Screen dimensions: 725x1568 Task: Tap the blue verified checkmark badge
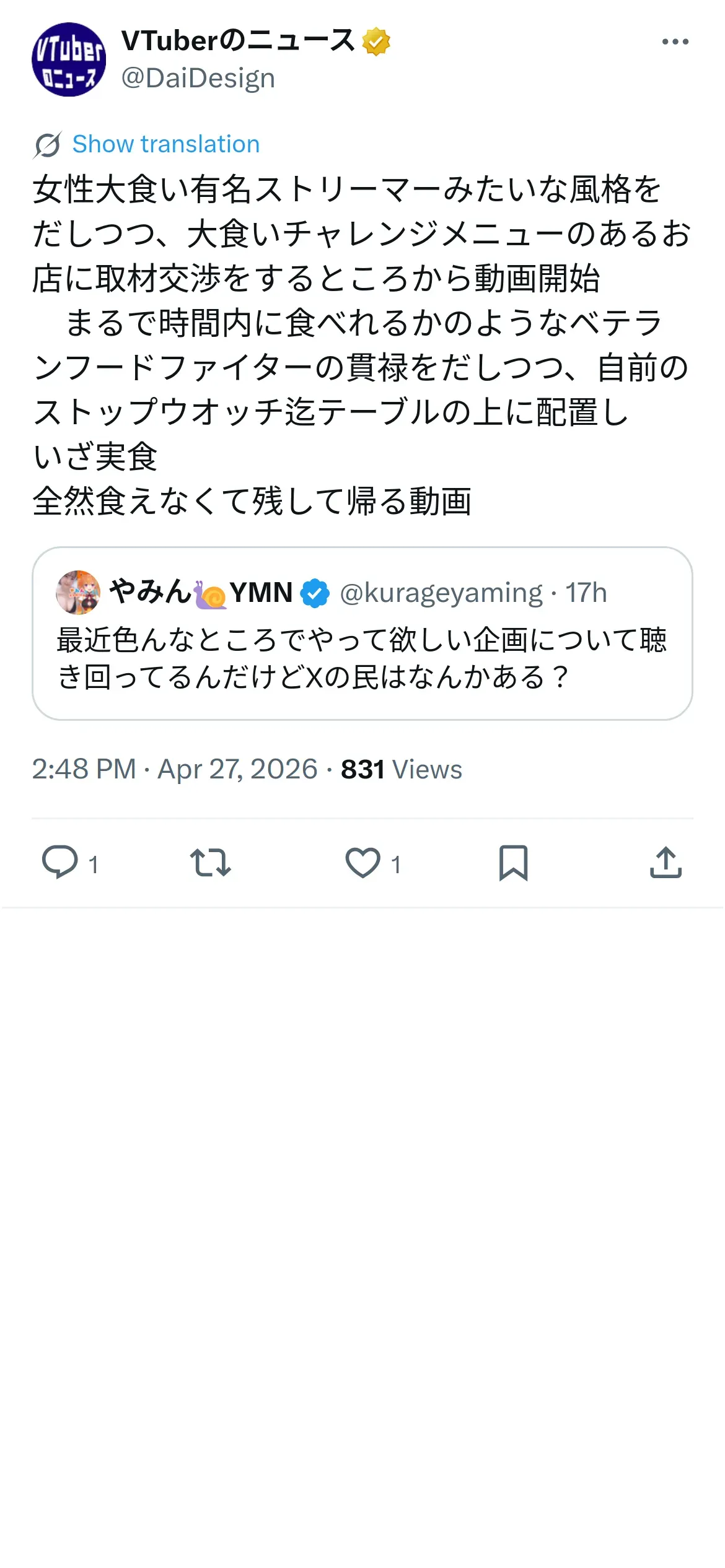point(315,593)
